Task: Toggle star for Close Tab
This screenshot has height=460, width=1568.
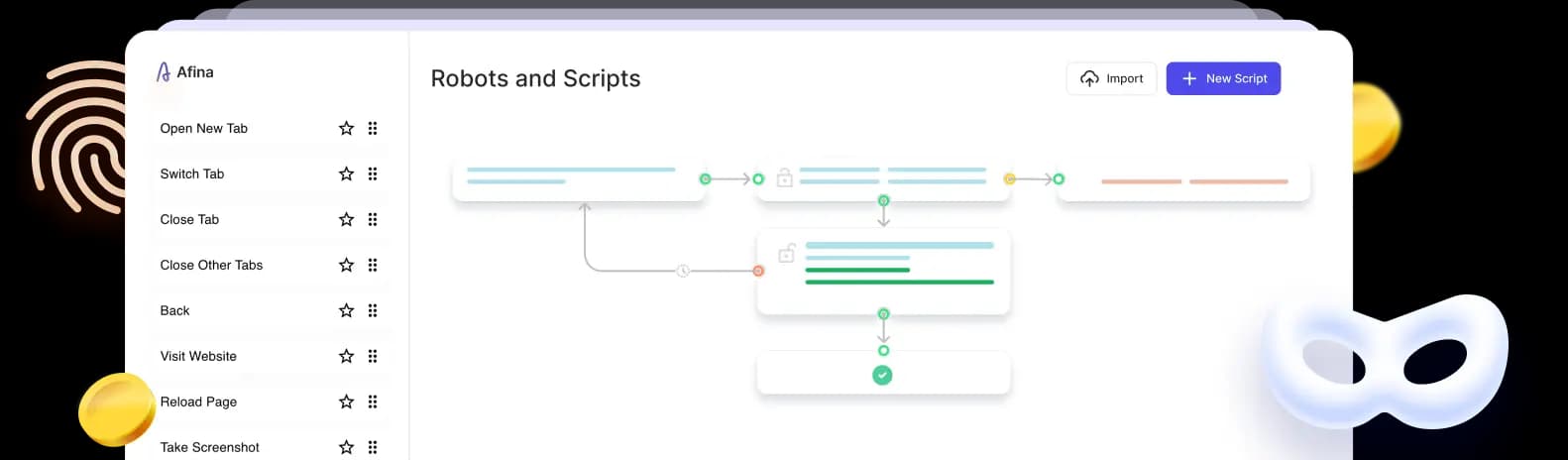Action: coord(346,219)
